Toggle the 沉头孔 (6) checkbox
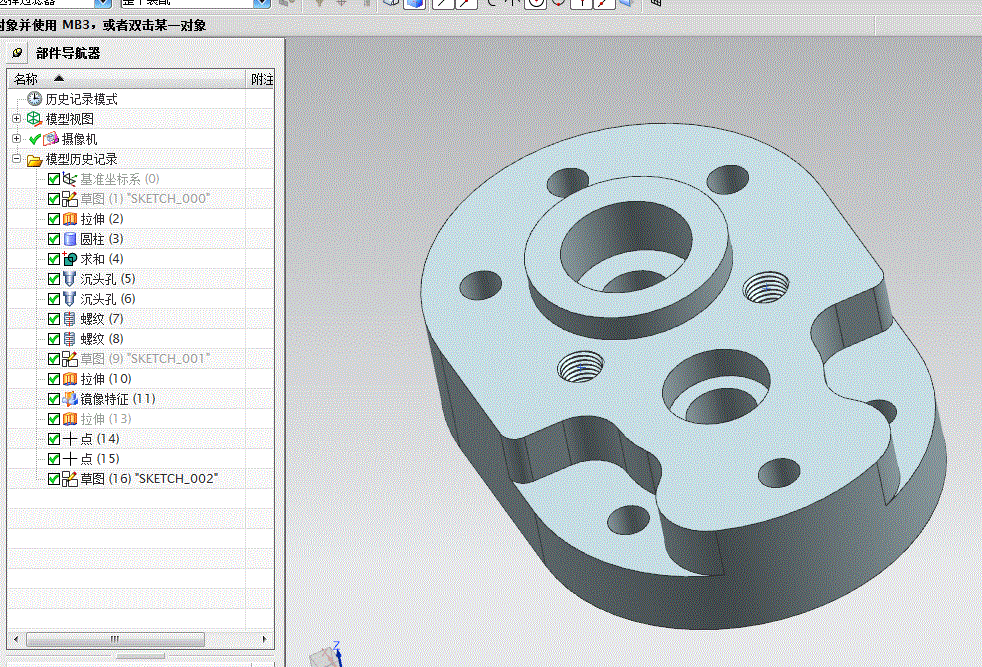This screenshot has width=982, height=667. 54,299
